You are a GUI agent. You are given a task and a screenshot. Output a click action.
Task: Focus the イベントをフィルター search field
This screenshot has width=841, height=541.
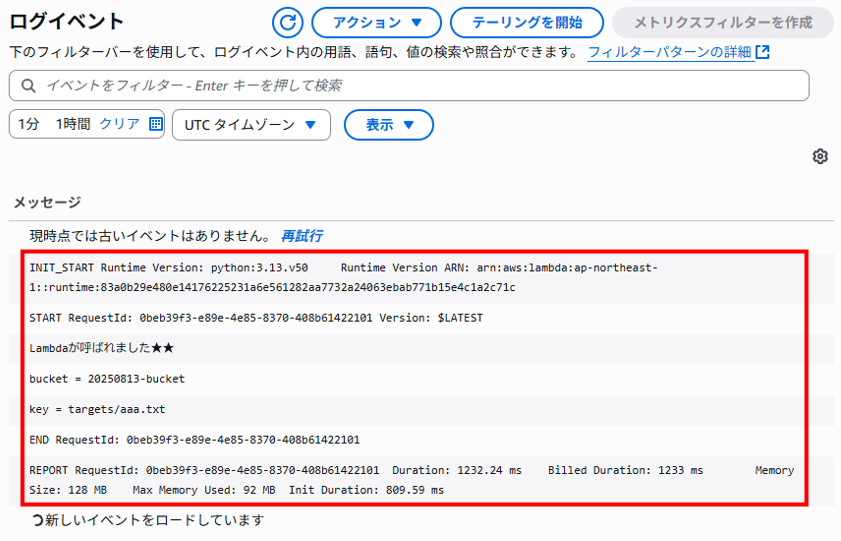(409, 86)
